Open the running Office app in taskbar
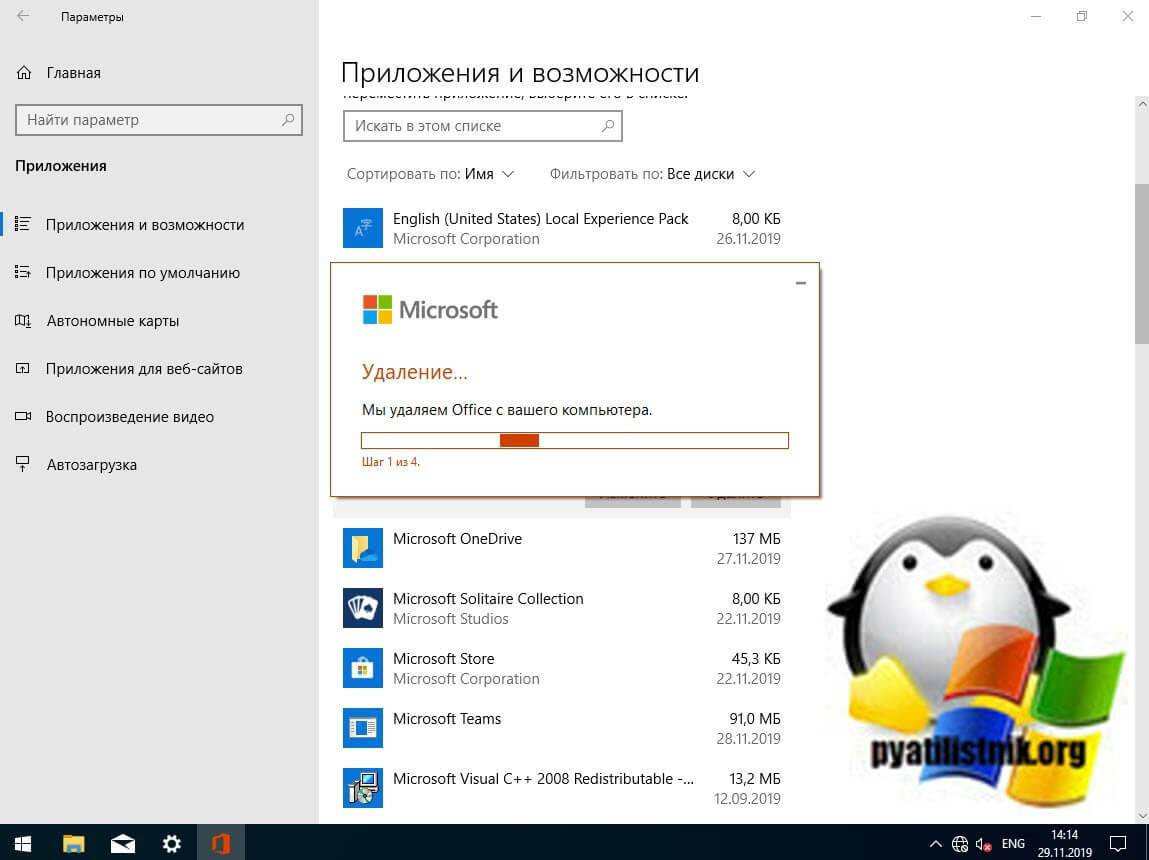 tap(220, 843)
